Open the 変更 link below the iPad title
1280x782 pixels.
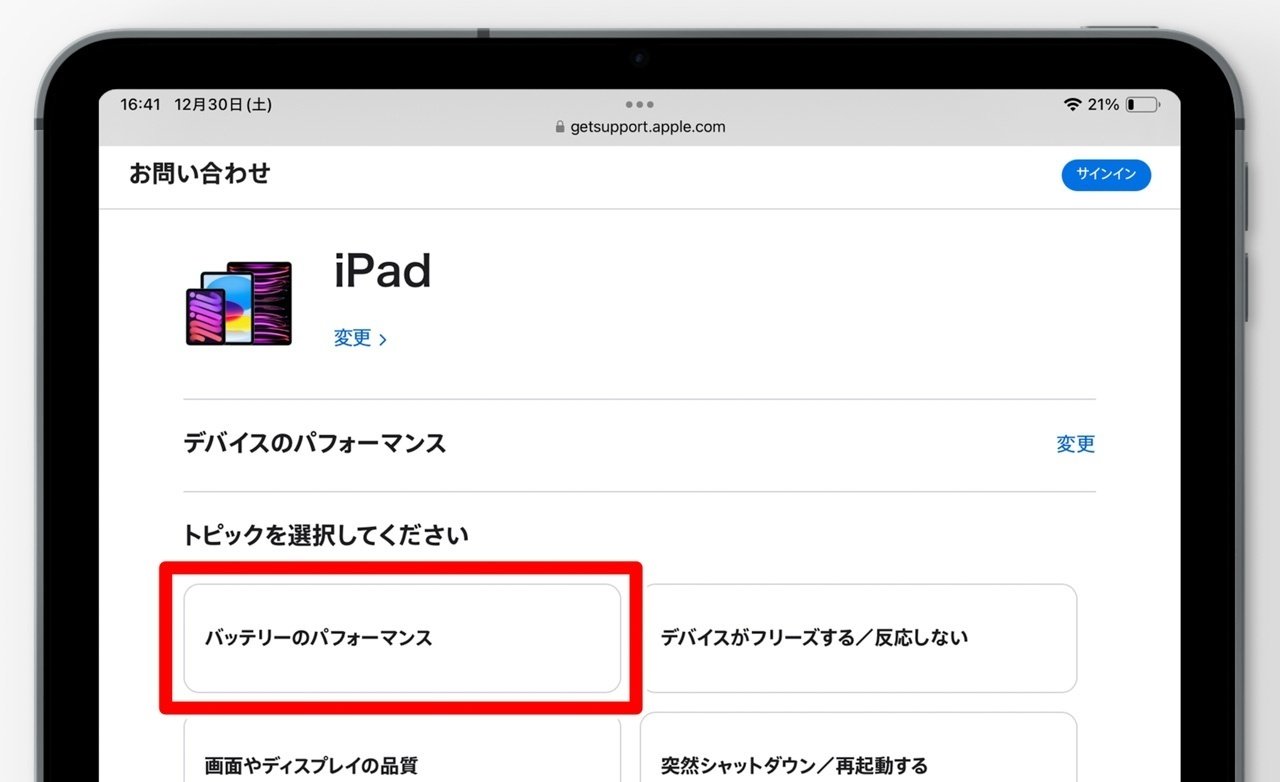[x=352, y=338]
